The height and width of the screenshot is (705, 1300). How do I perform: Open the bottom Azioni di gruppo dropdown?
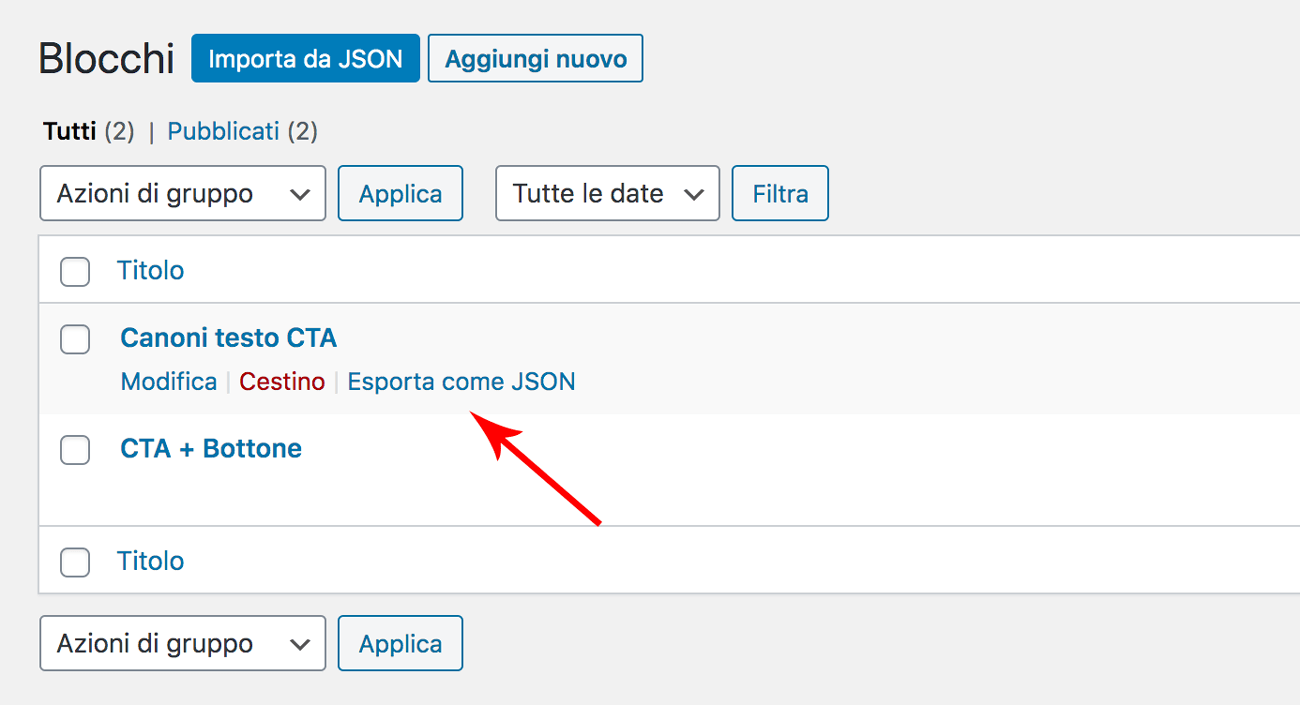(x=183, y=643)
